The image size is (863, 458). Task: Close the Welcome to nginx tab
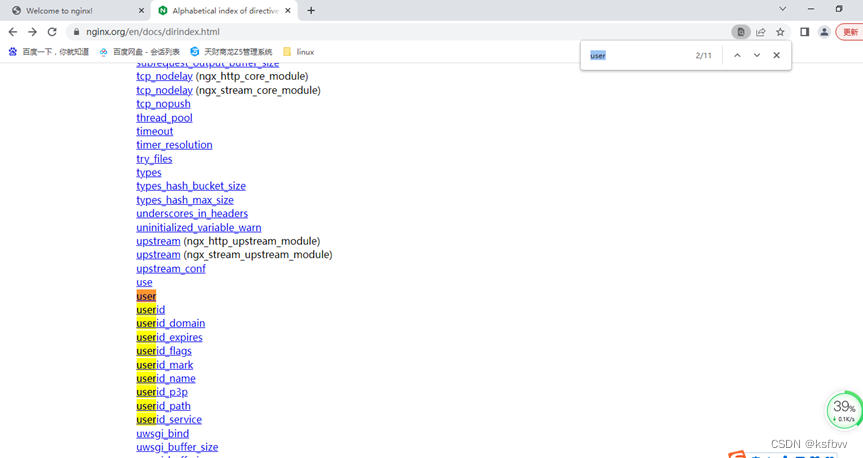point(141,10)
